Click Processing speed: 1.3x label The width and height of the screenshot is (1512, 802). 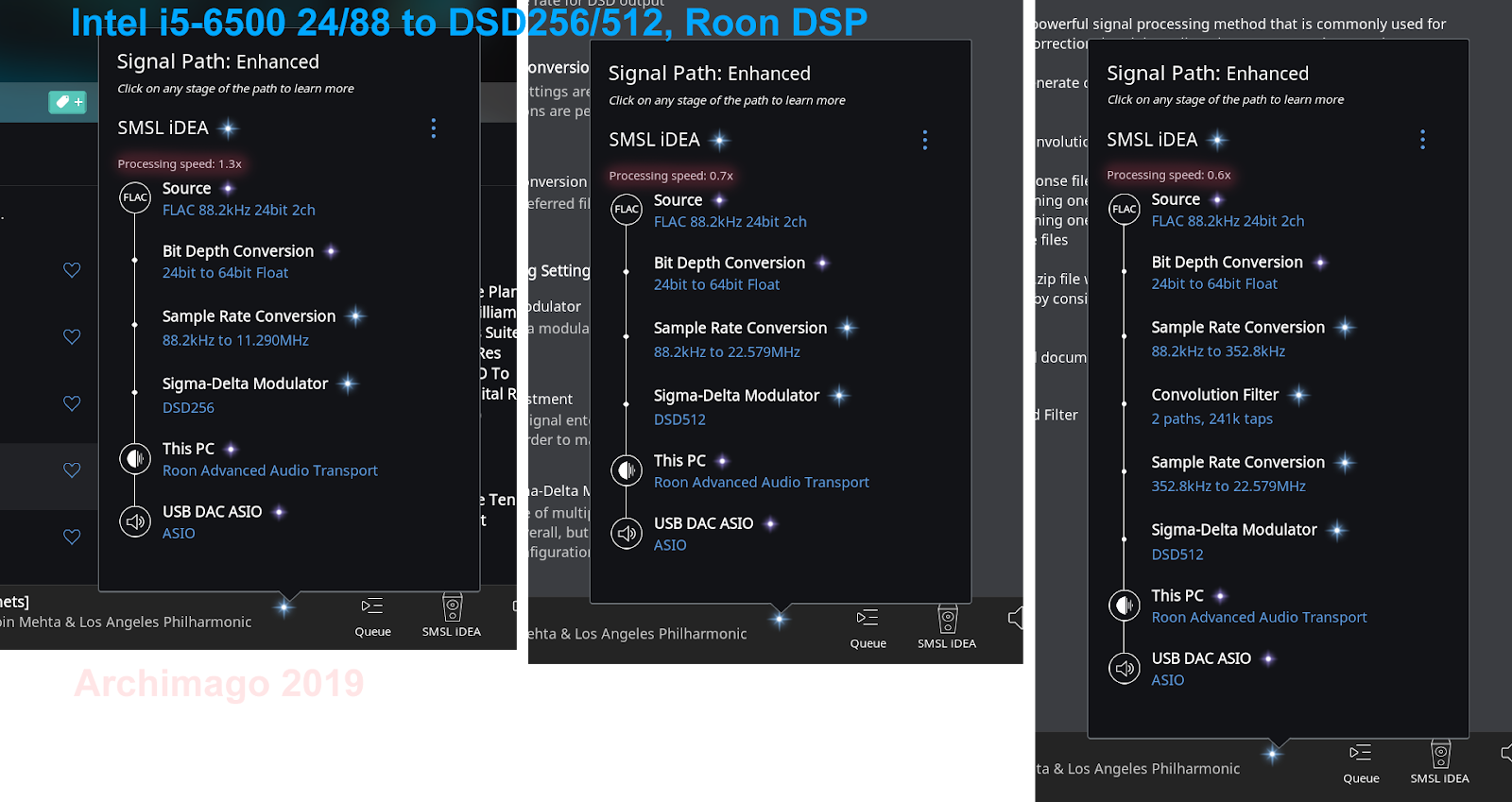pyautogui.click(x=180, y=164)
